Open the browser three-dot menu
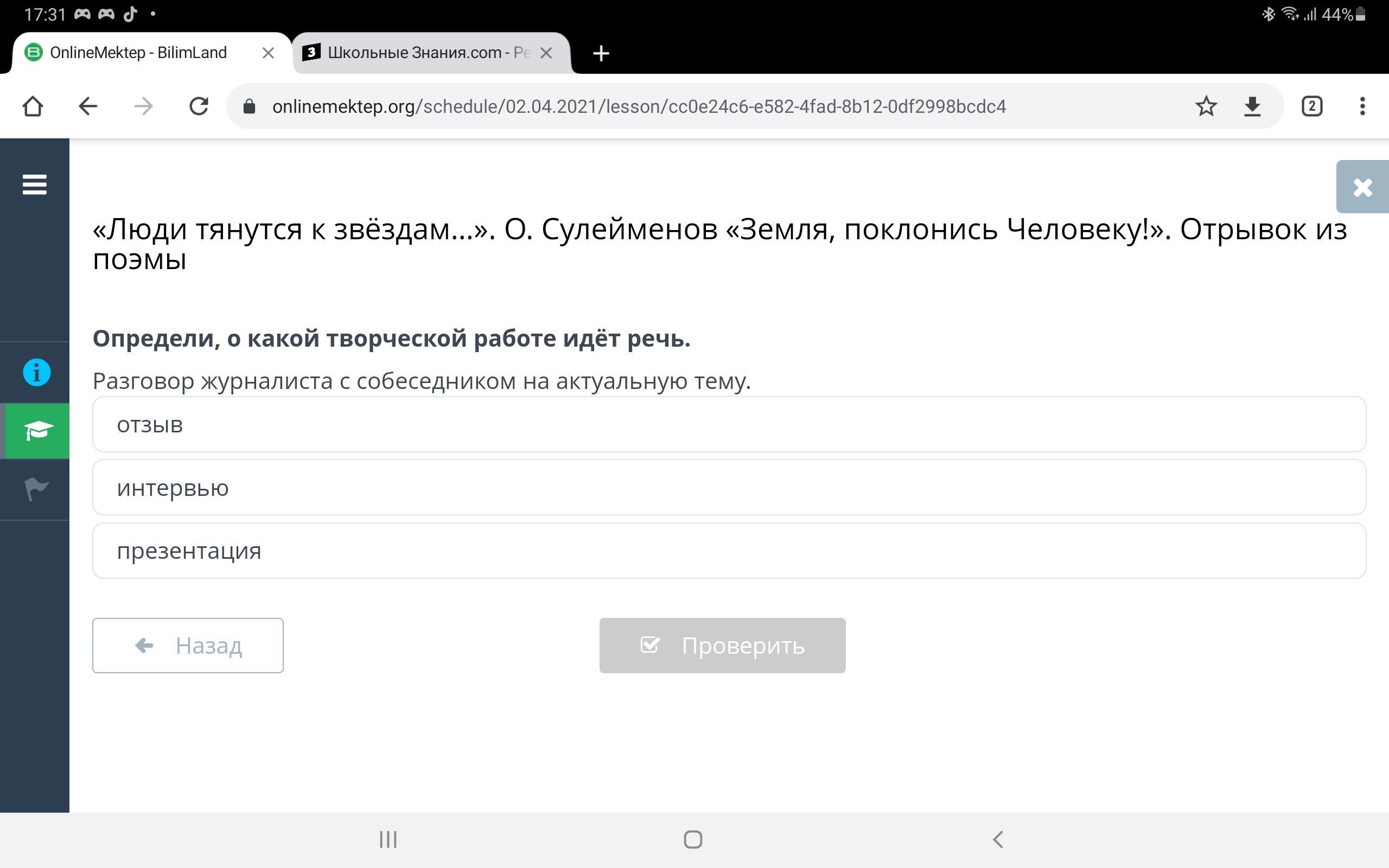Image resolution: width=1389 pixels, height=868 pixels. (x=1362, y=106)
